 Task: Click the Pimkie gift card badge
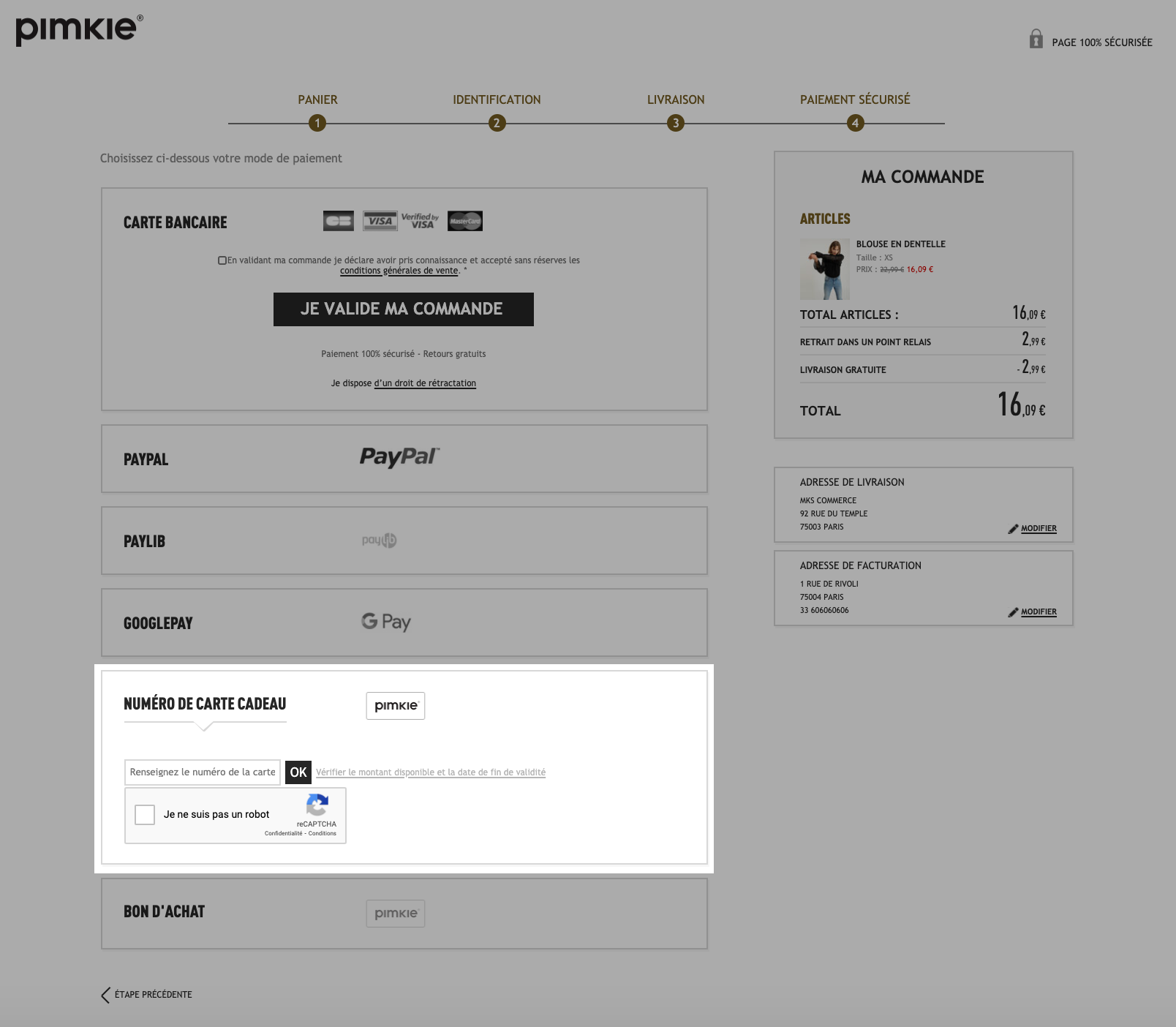(396, 706)
